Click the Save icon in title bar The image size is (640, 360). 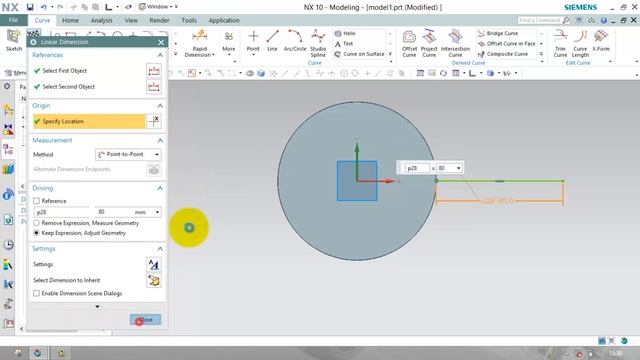[x=30, y=7]
